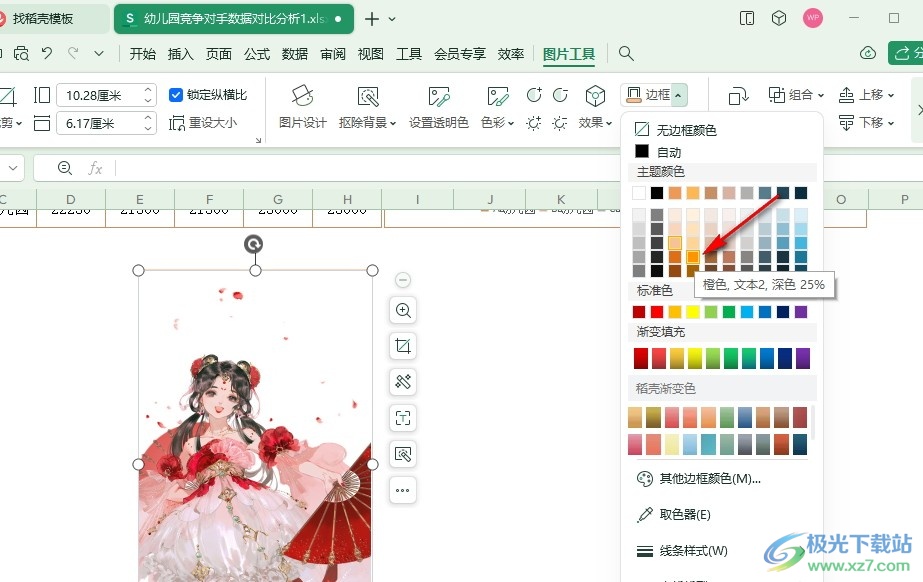The height and width of the screenshot is (582, 923).
Task: Click the picture's rotation handle icon
Action: click(254, 244)
